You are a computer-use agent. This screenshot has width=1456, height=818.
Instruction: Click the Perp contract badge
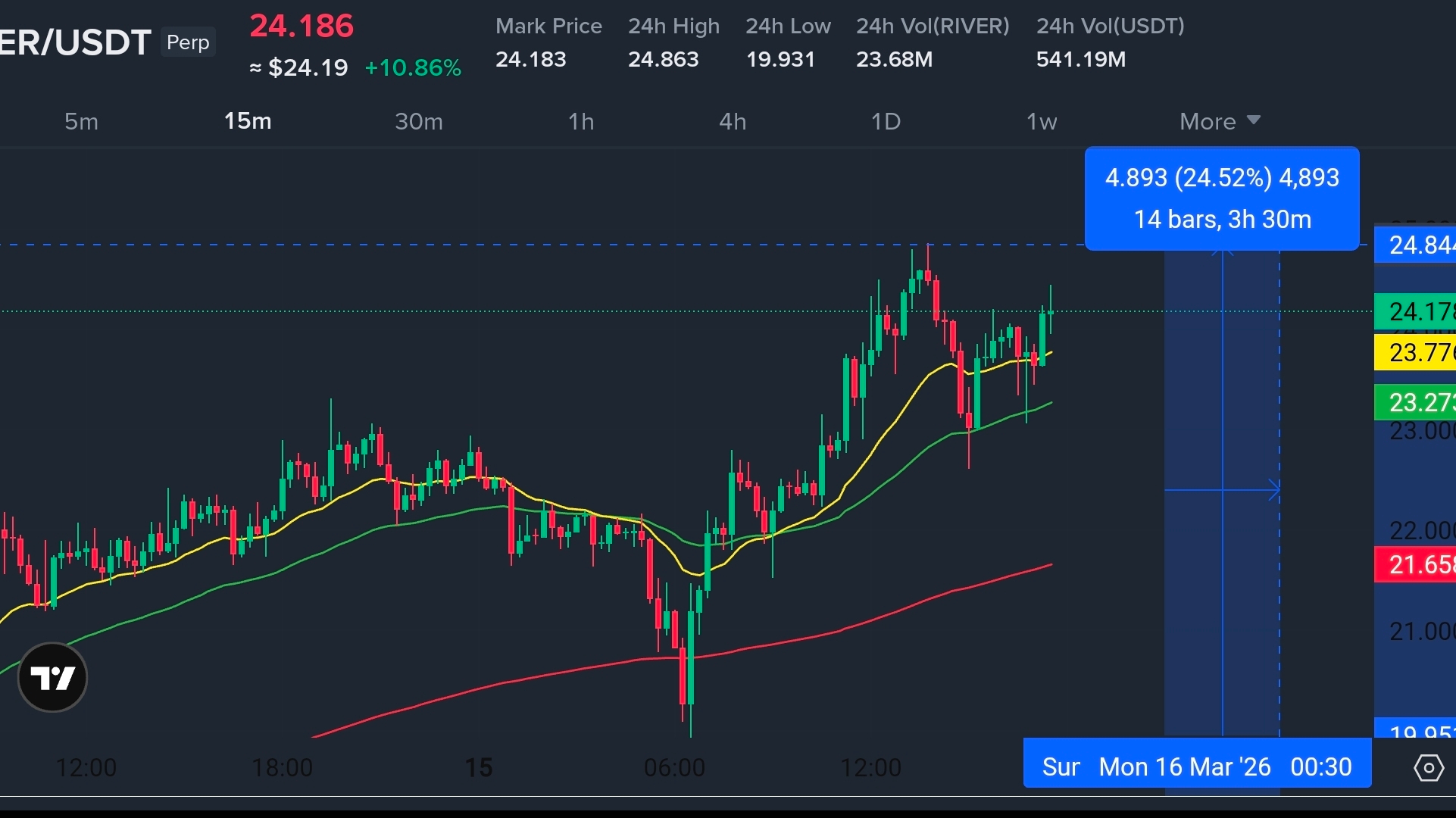tap(188, 42)
